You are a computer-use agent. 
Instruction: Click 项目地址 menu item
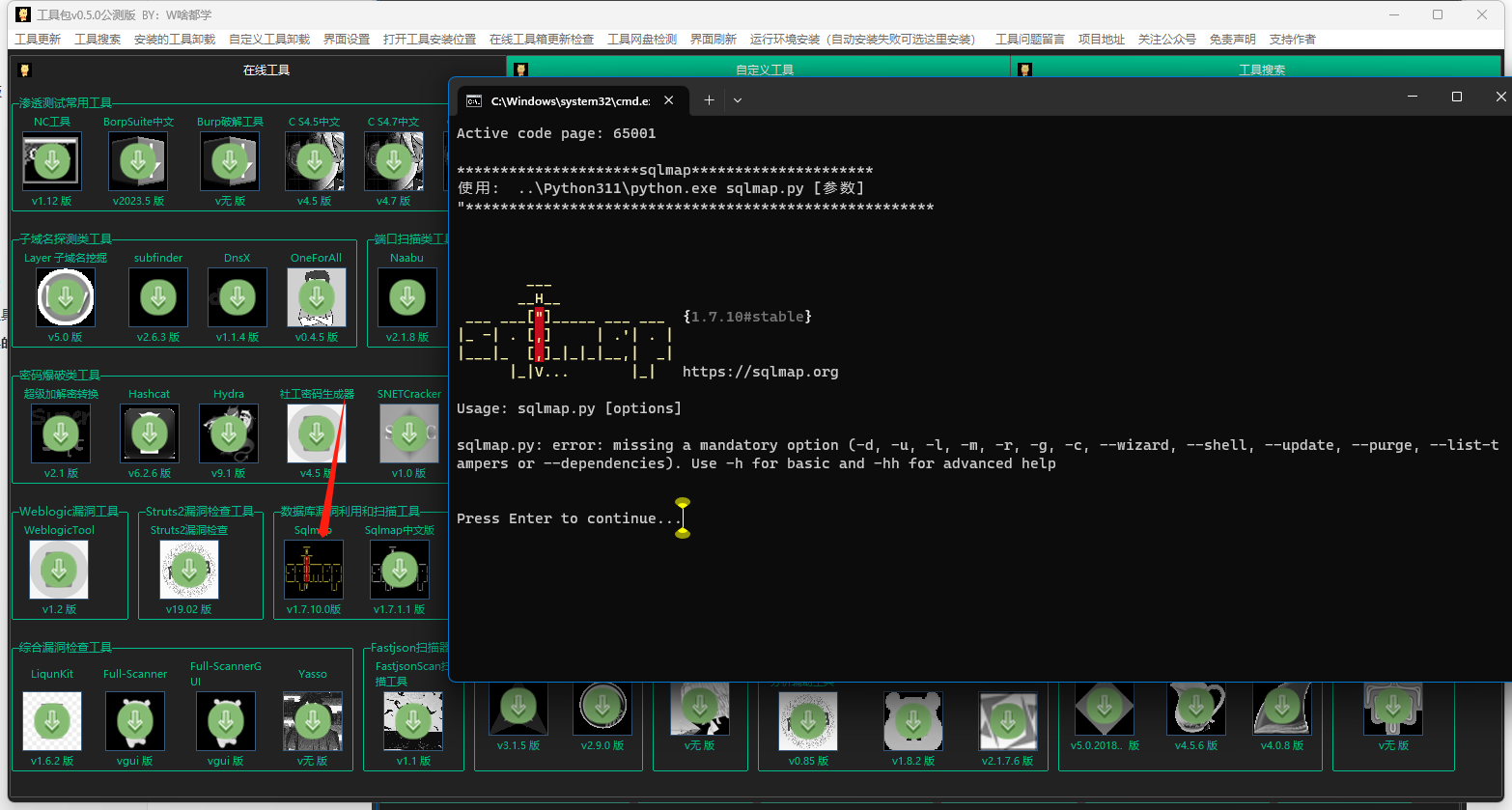[x=1102, y=40]
